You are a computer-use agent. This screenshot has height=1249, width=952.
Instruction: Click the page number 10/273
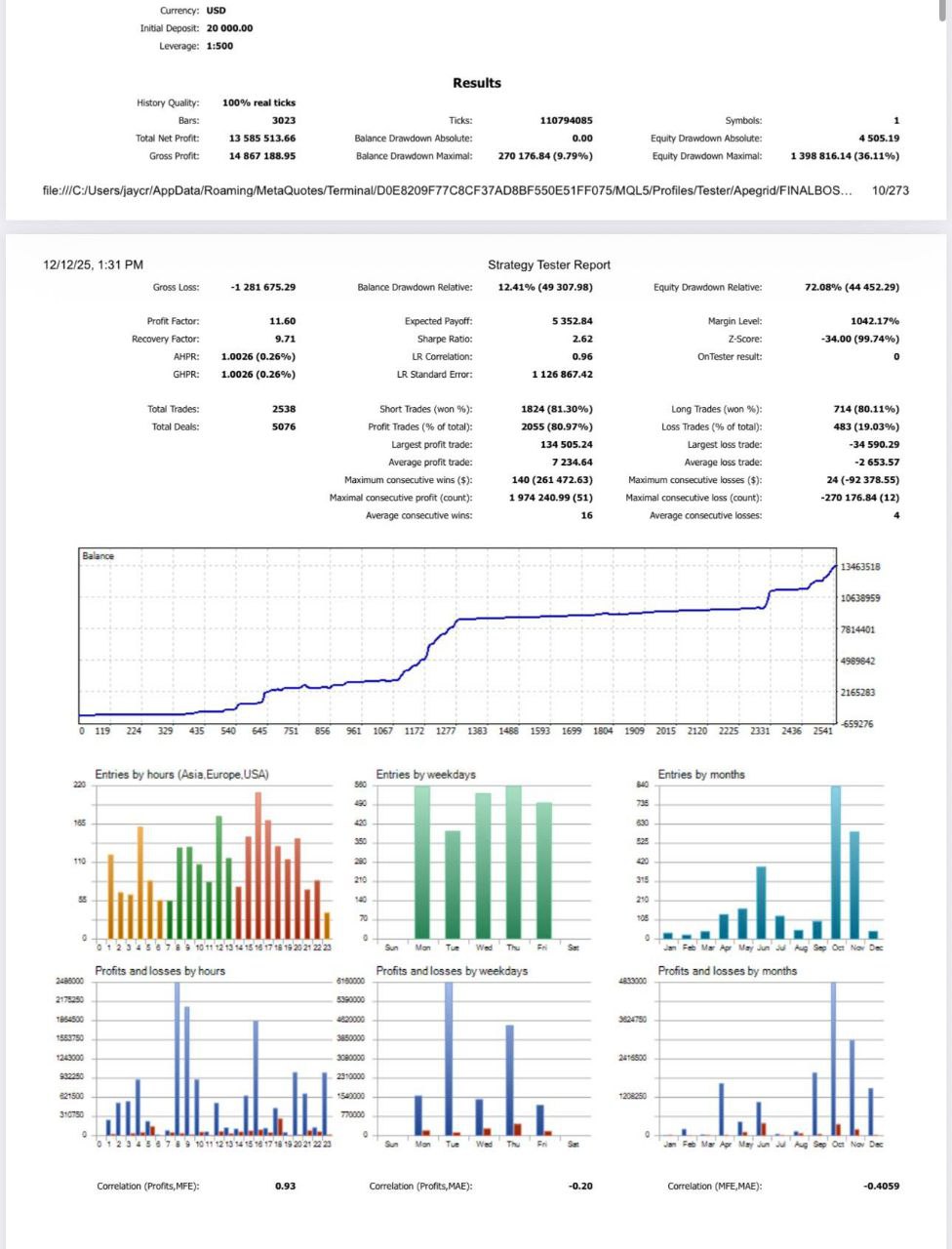point(890,190)
